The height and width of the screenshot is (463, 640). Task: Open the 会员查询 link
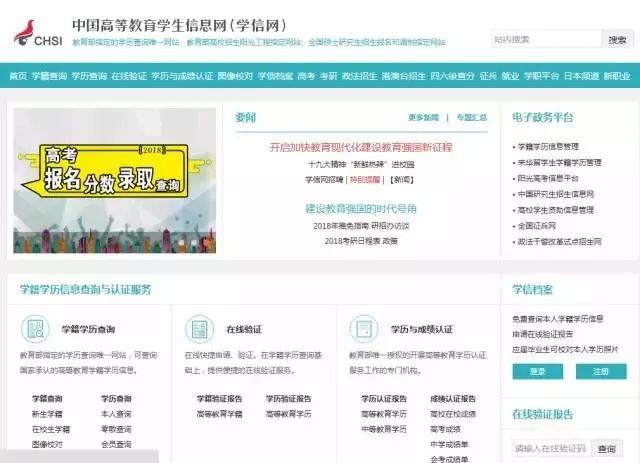[116, 444]
